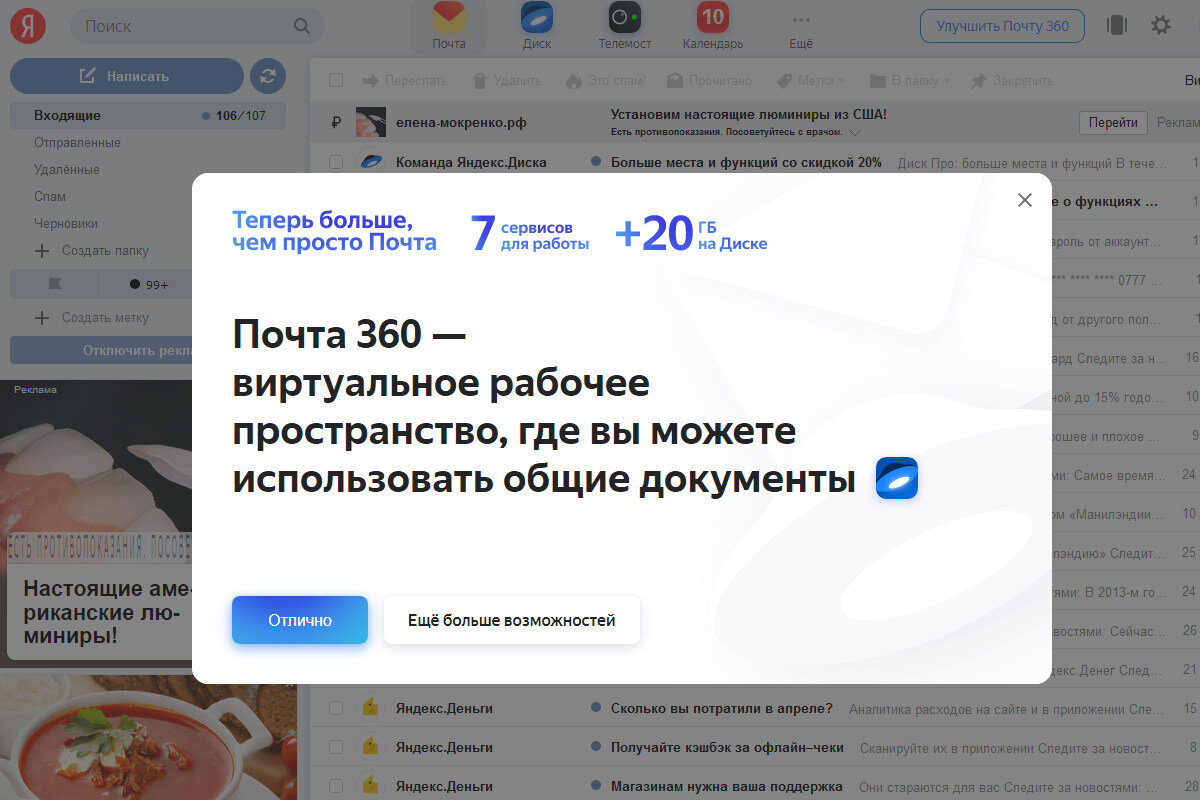Click the refresh mail icon
Screen dimensions: 1200x800
pos(267,76)
